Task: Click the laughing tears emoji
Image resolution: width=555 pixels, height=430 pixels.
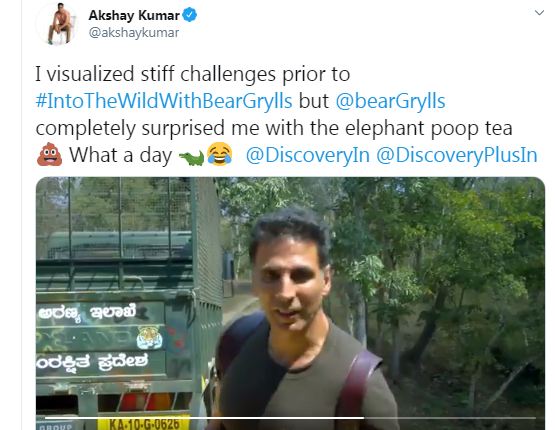Action: [x=219, y=154]
